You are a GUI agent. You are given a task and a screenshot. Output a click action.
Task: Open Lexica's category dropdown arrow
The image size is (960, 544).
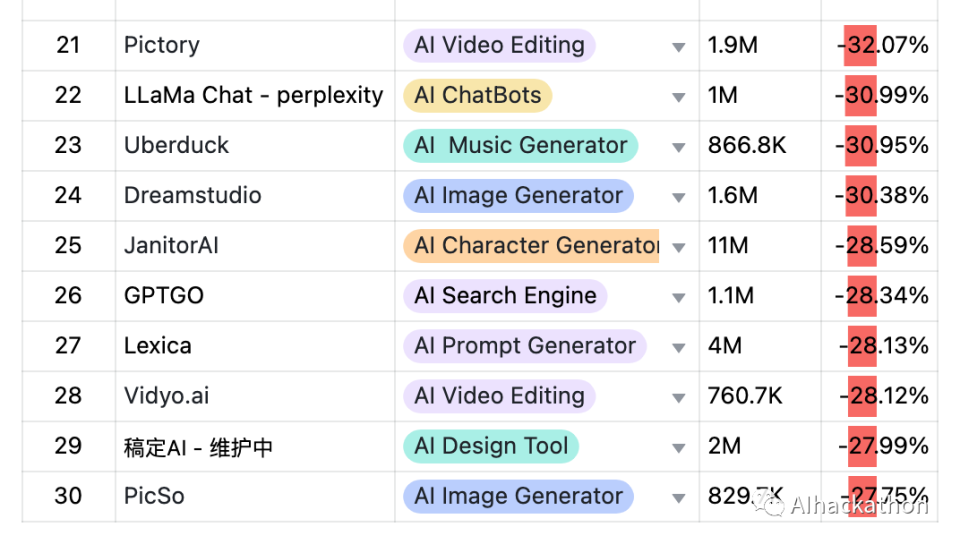679,347
